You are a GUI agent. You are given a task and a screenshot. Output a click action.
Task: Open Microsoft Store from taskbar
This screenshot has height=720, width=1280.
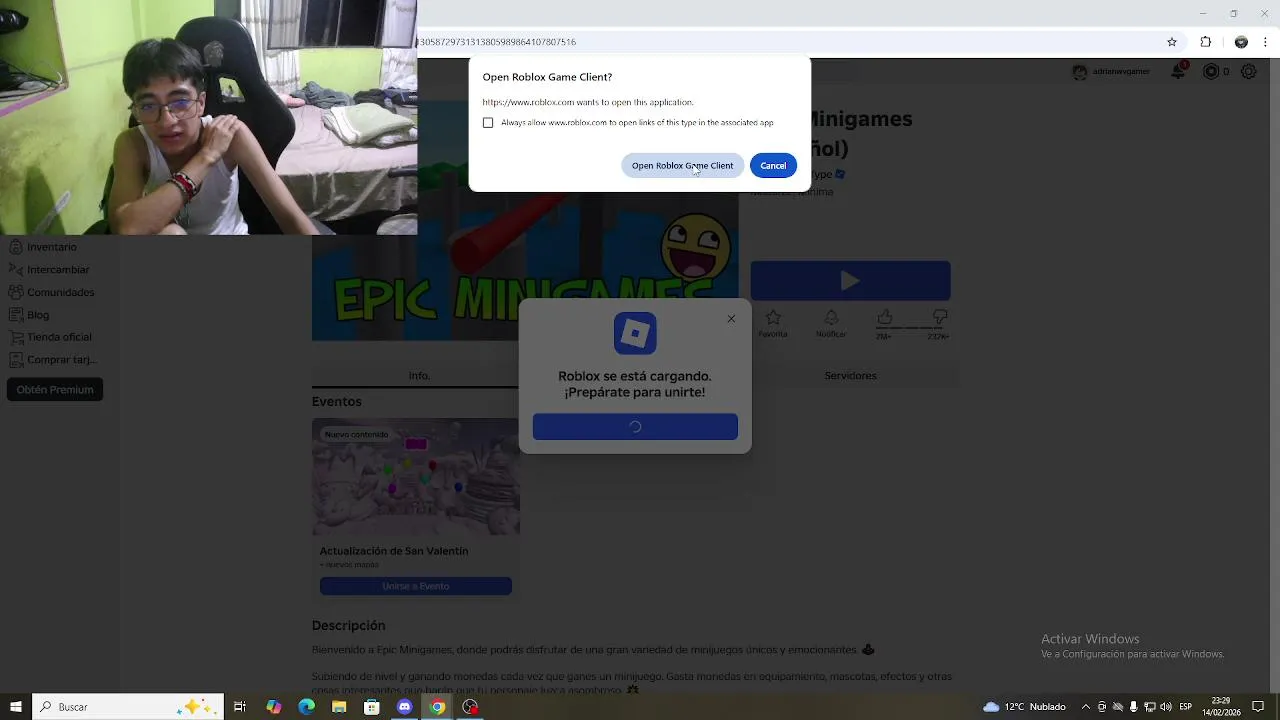pos(372,707)
